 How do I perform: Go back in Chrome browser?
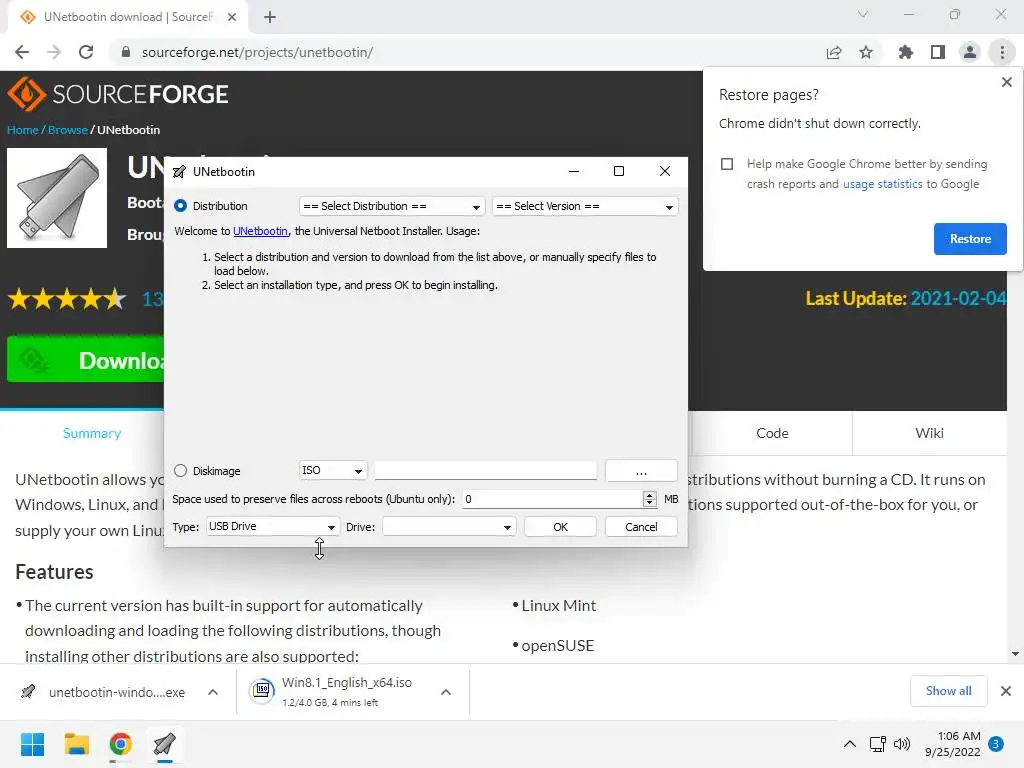[x=22, y=52]
